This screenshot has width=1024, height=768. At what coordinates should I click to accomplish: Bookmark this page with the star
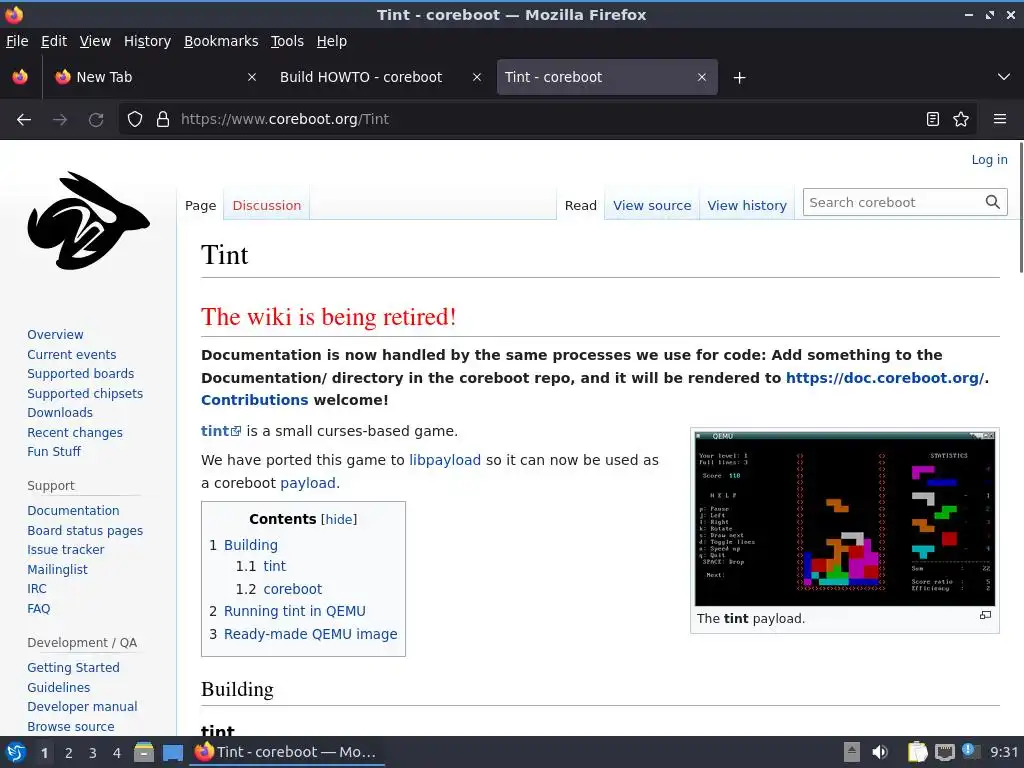[961, 120]
